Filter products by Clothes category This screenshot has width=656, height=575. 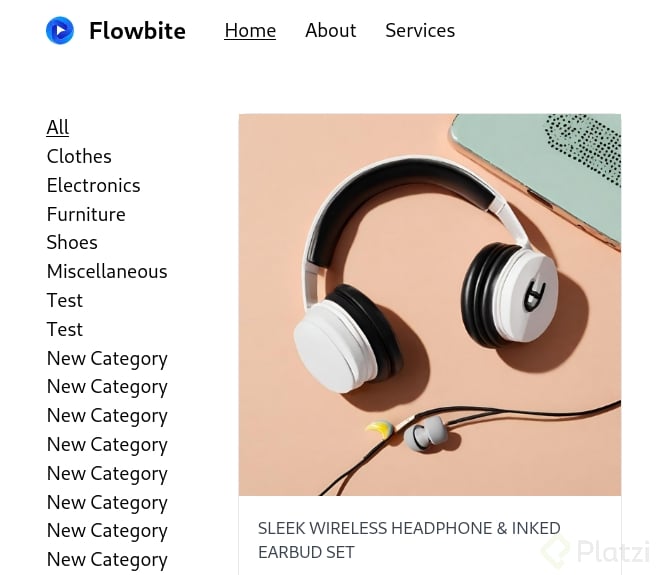point(79,157)
